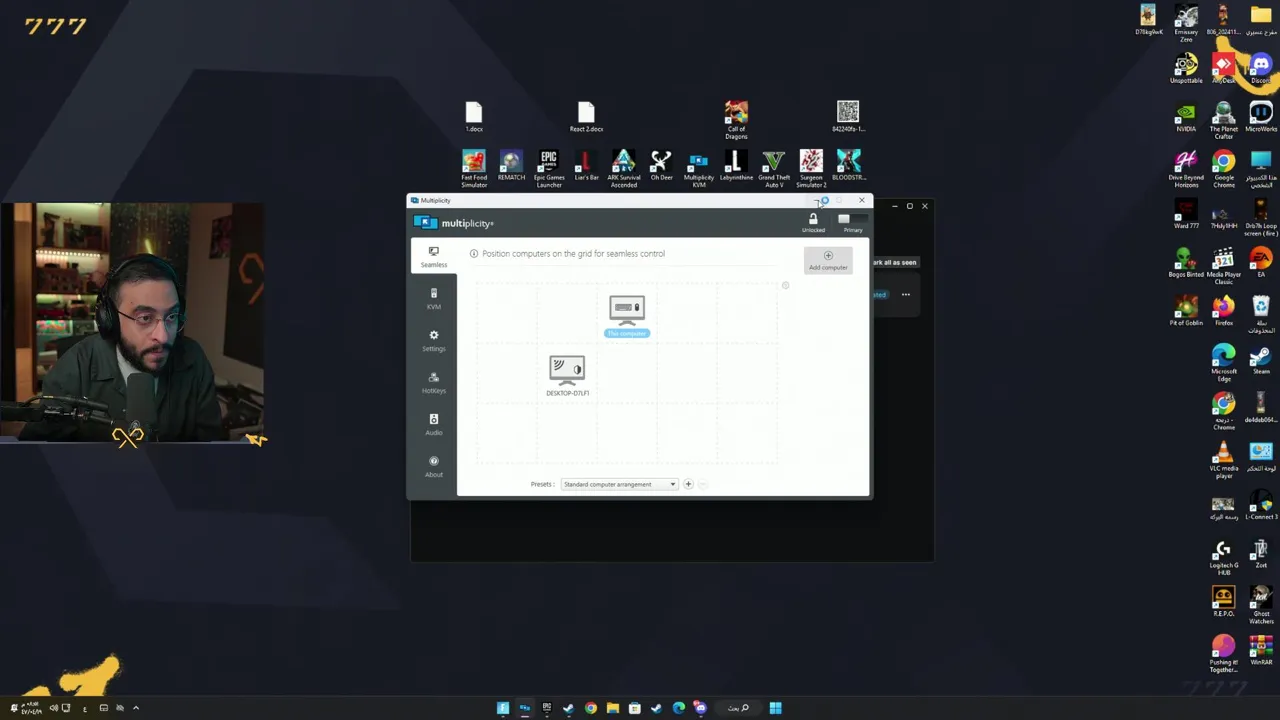Viewport: 1280px width, 720px height.
Task: Open File Explorer from taskbar
Action: point(612,708)
